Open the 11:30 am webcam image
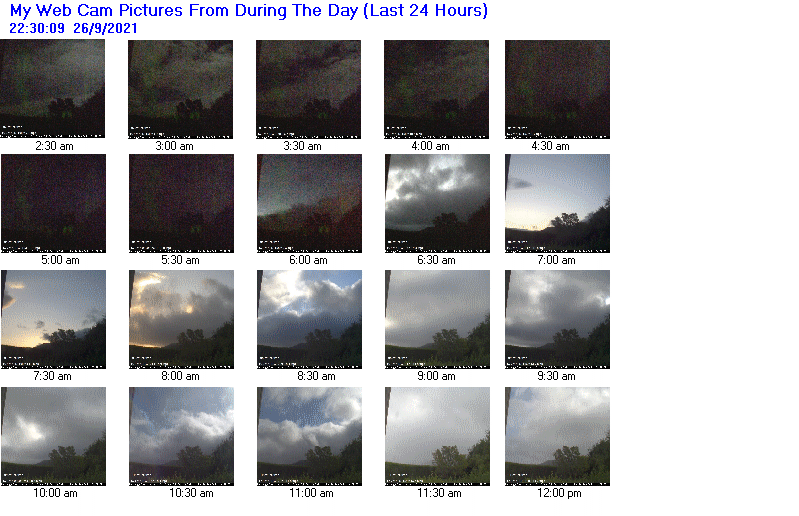Screen dimensions: 799x516 click(x=437, y=436)
